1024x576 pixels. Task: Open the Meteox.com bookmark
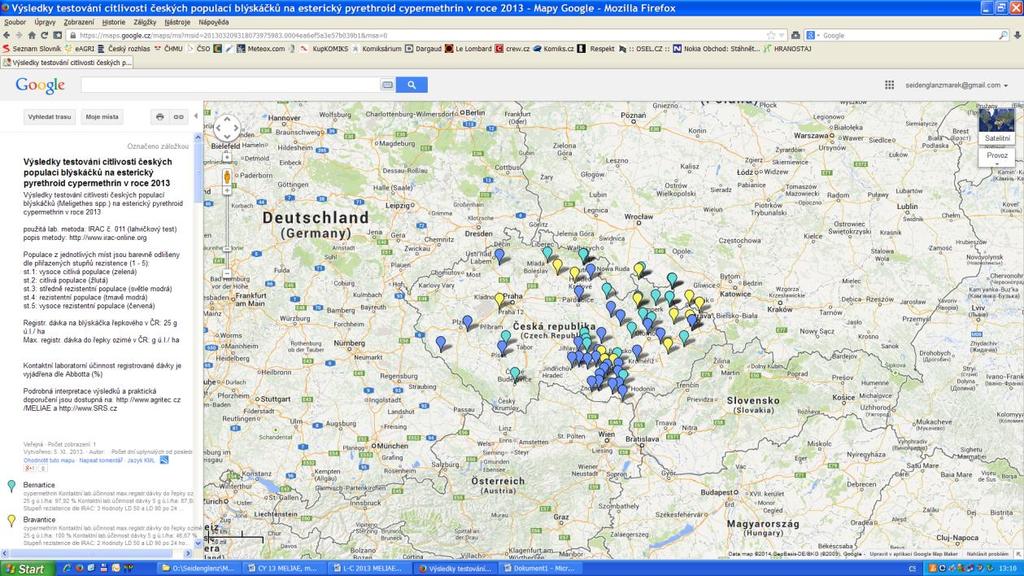[x=261, y=49]
